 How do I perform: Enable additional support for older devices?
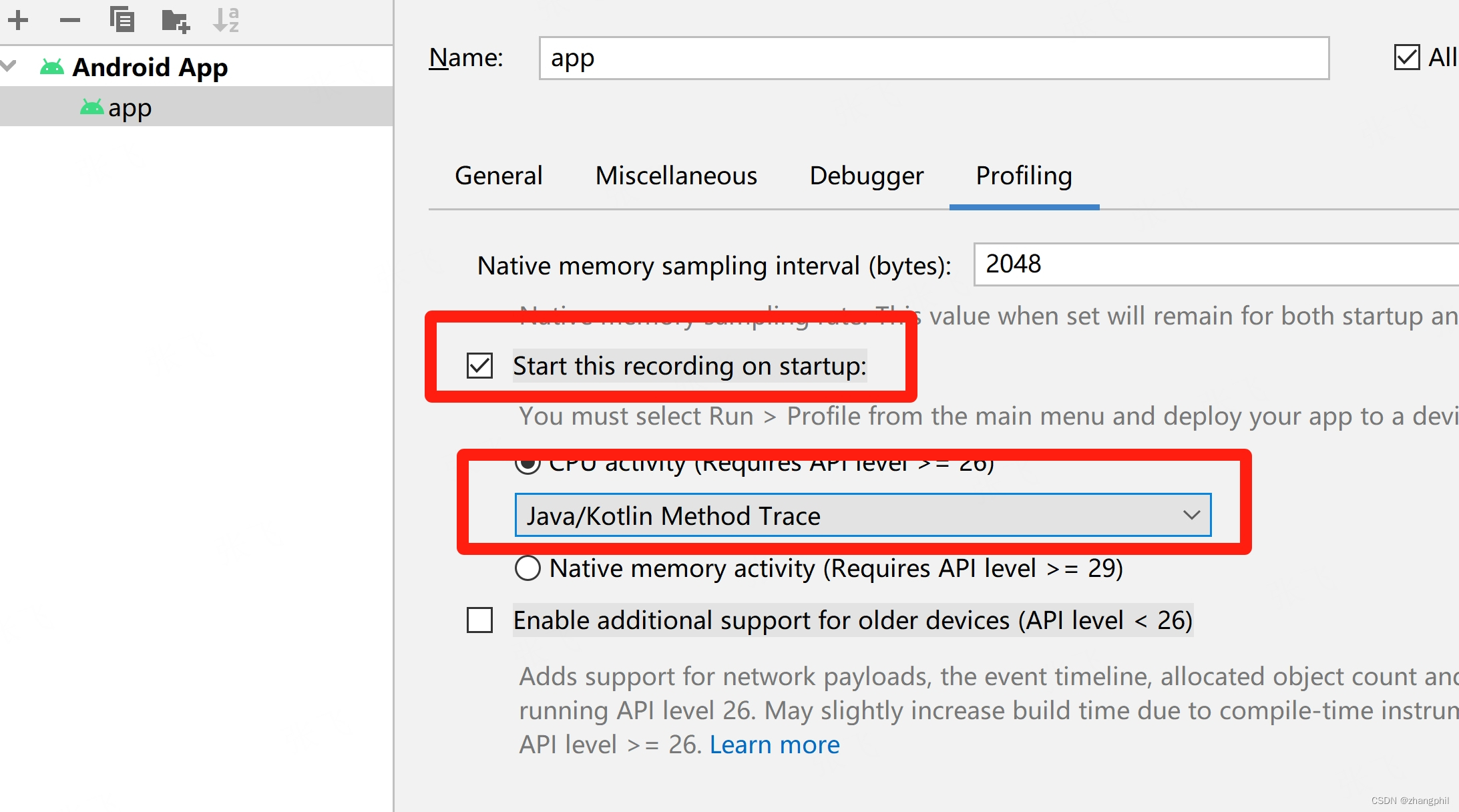479,620
